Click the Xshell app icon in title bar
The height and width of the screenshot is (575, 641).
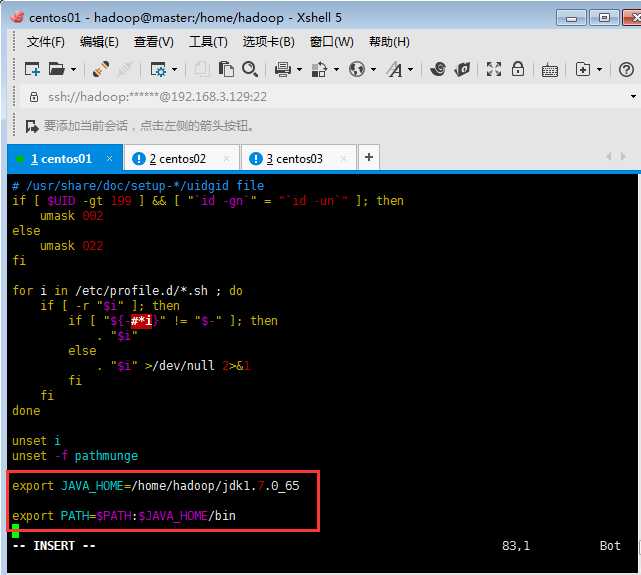pyautogui.click(x=17, y=17)
